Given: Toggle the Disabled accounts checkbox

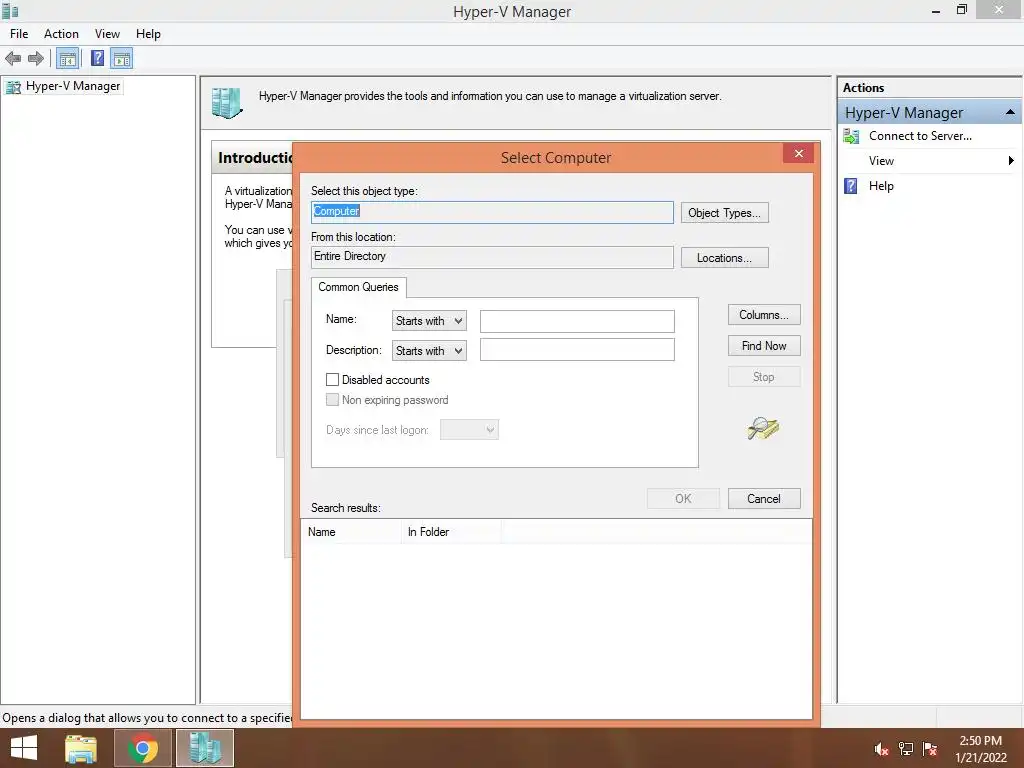Looking at the screenshot, I should coord(332,379).
